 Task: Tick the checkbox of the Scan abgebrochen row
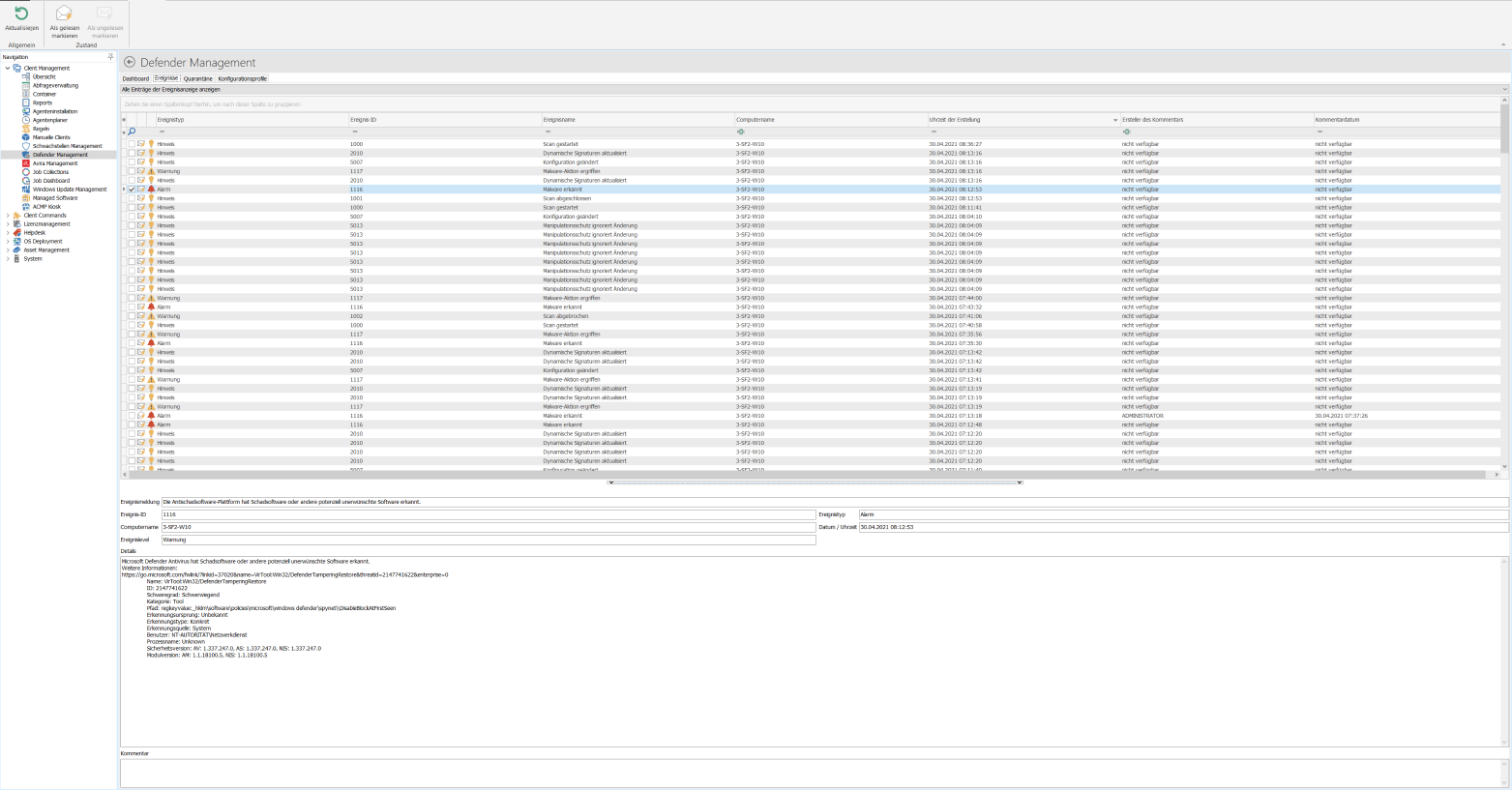(133, 316)
